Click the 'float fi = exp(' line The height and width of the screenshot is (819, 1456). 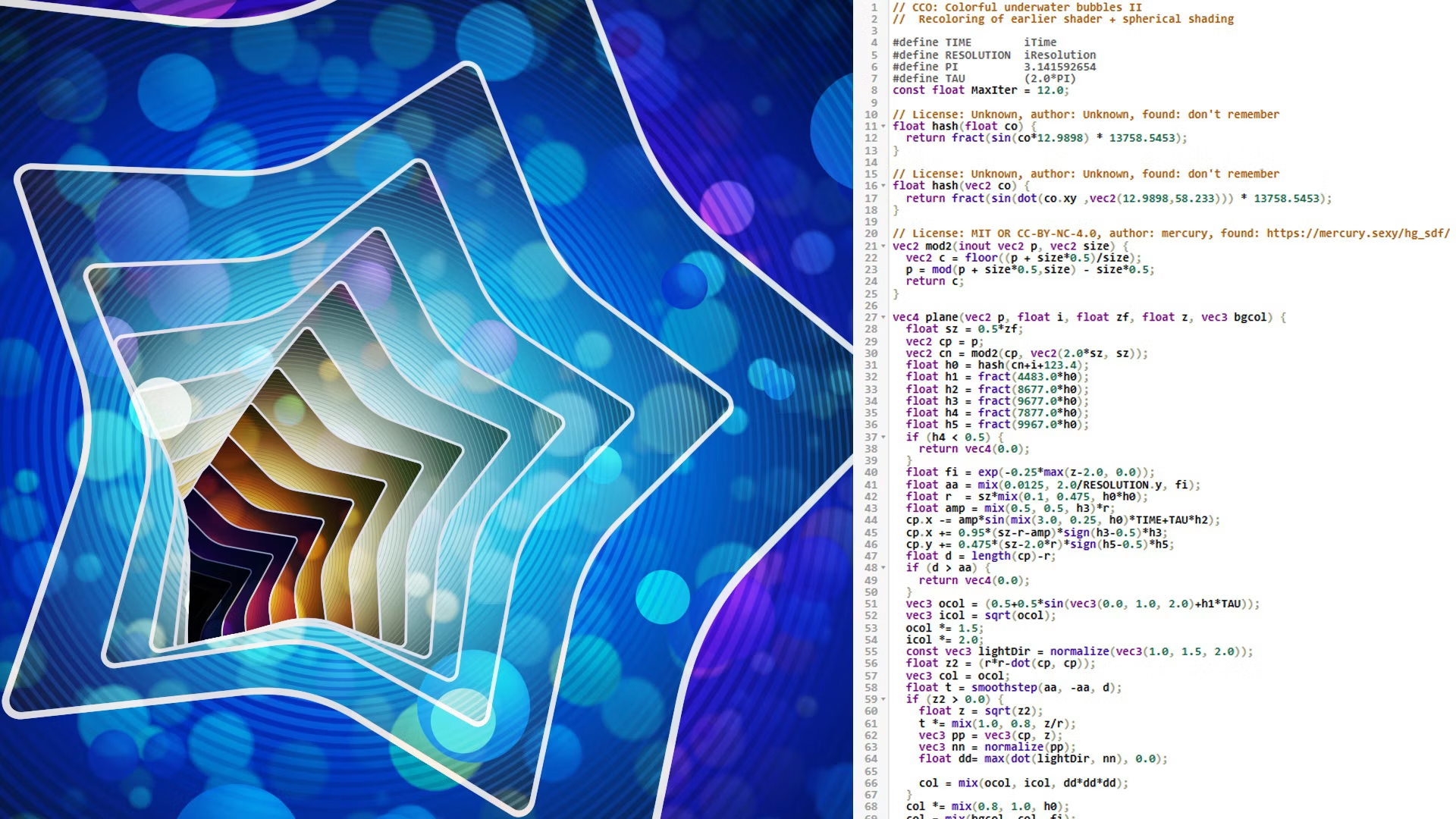[1031, 472]
